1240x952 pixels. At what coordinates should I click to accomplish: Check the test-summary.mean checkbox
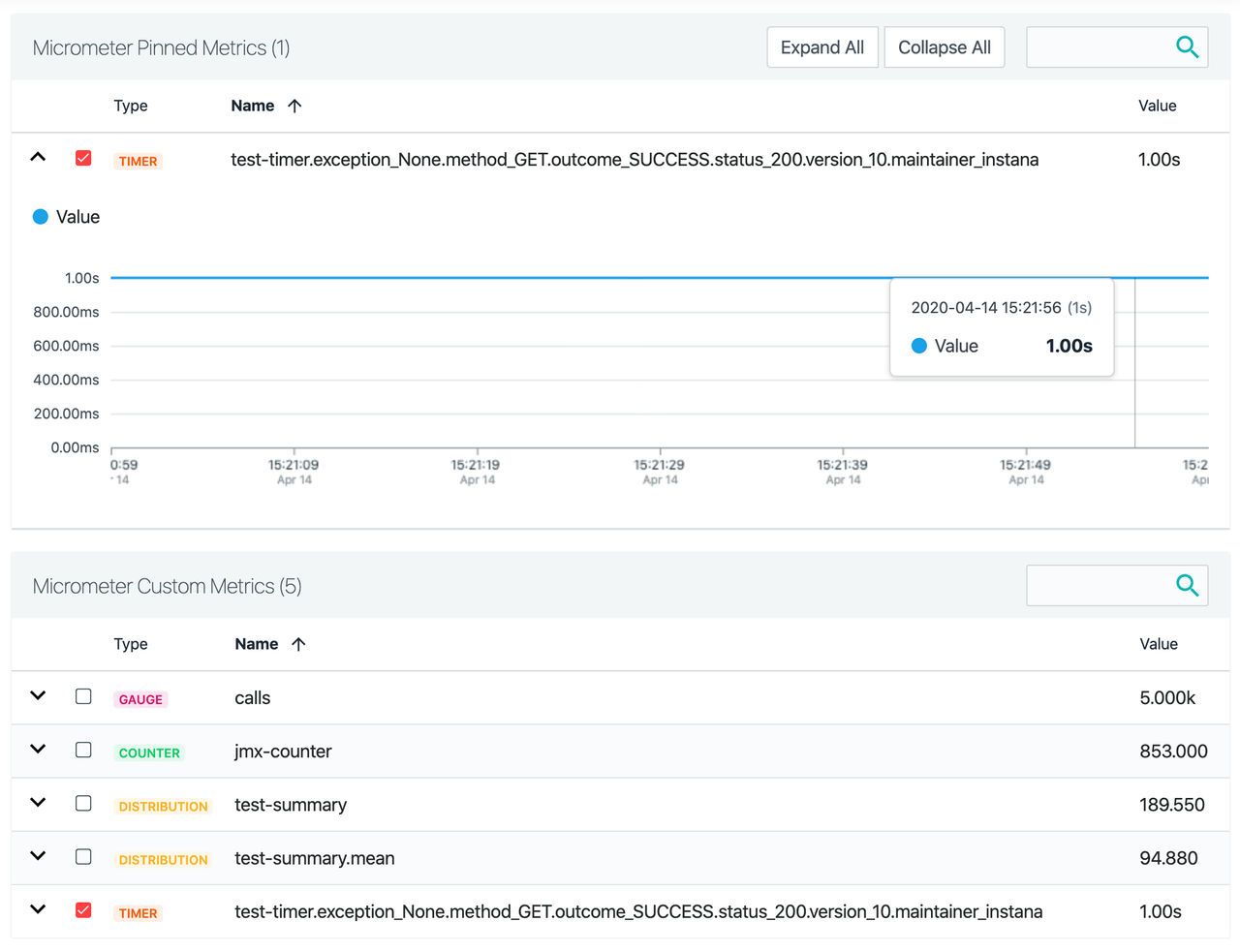[83, 856]
